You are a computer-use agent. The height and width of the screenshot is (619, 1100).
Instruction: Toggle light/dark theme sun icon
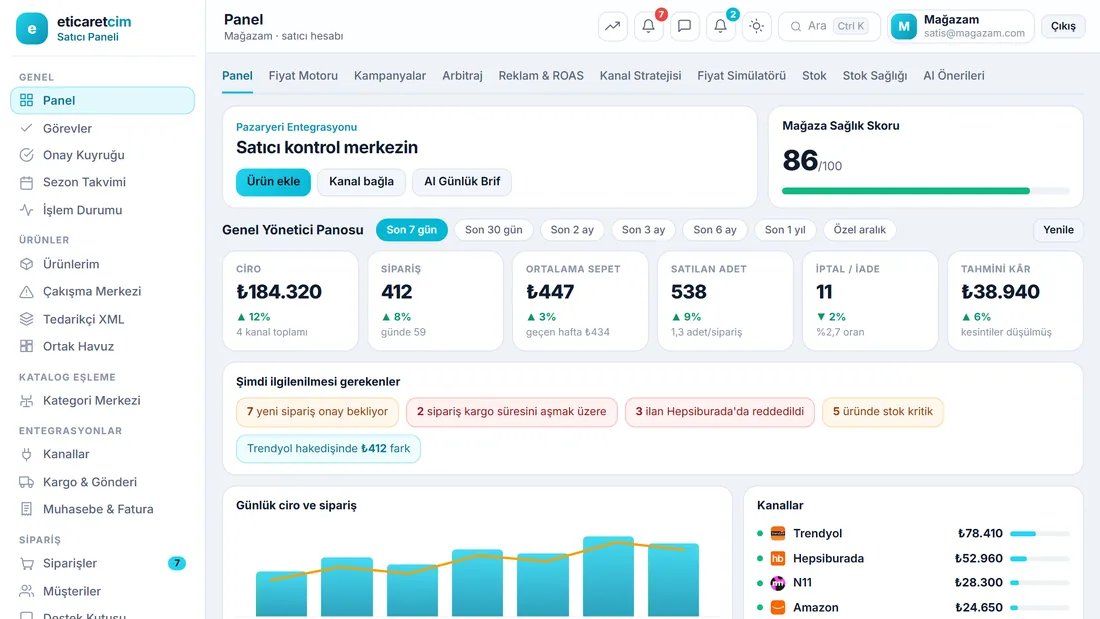pos(756,27)
